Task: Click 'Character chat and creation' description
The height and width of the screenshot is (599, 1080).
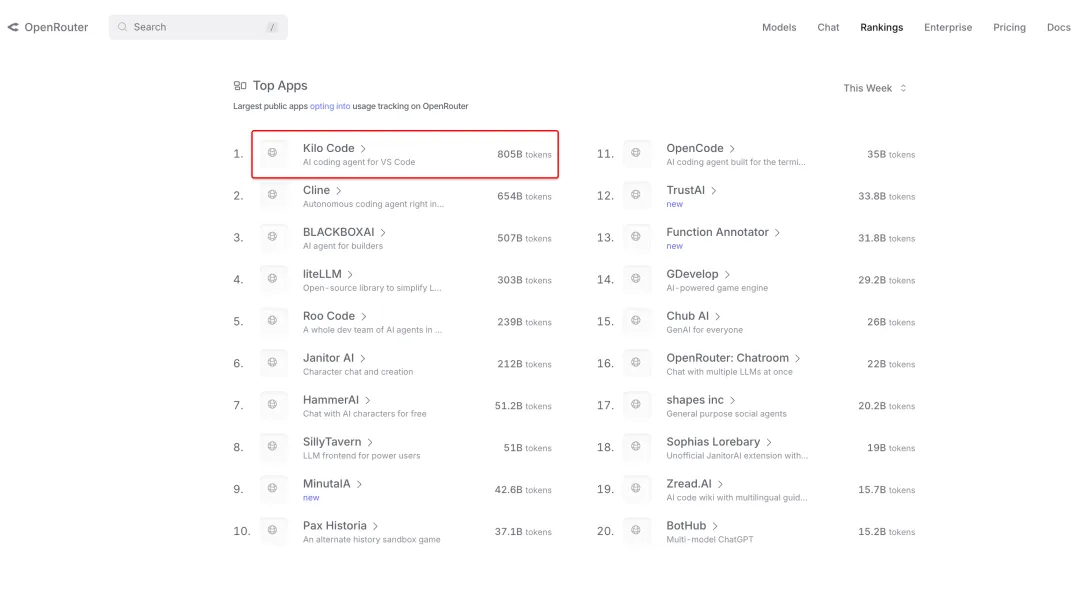Action: (358, 372)
